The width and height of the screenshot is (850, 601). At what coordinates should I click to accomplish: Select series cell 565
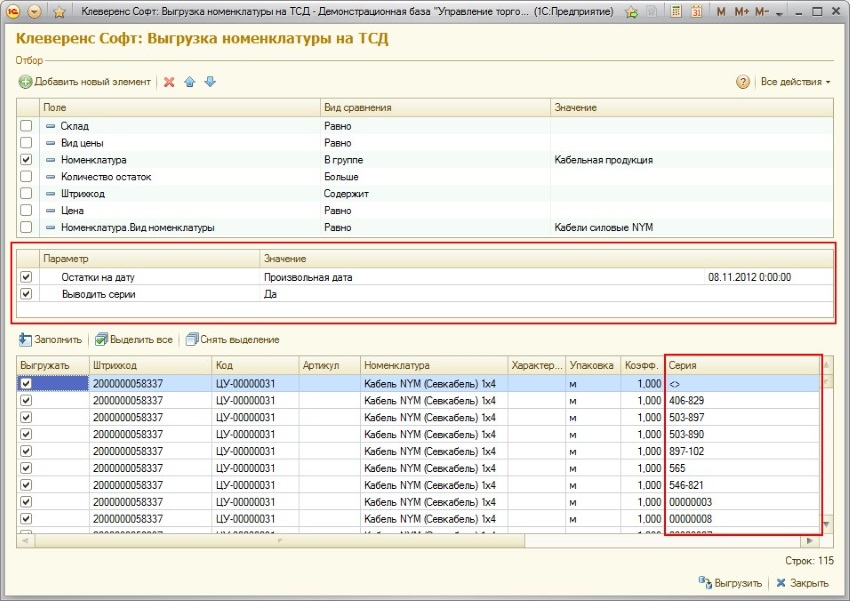click(x=742, y=468)
